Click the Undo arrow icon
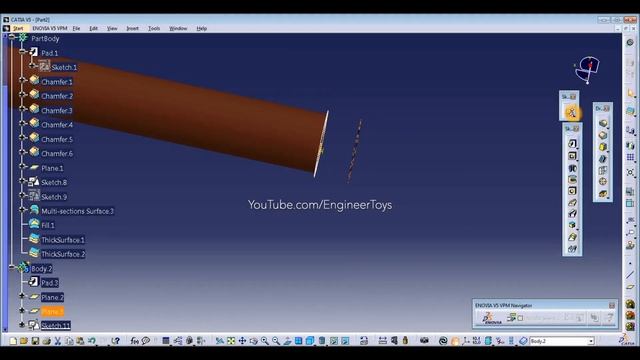The height and width of the screenshot is (360, 640). pyautogui.click(x=92, y=340)
